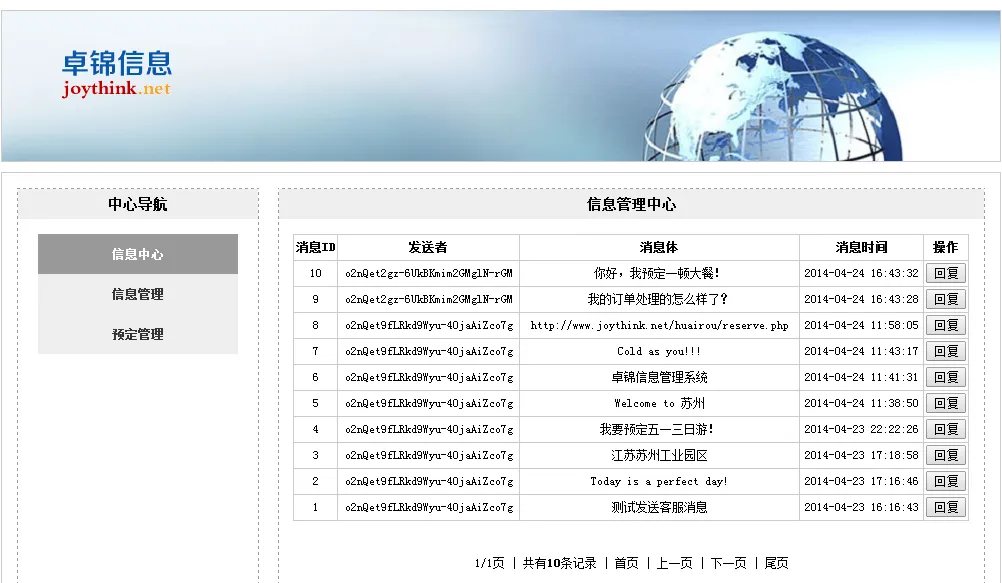Click timestamp 2014-04-24 11:38:50
1002x583 pixels.
point(861,403)
